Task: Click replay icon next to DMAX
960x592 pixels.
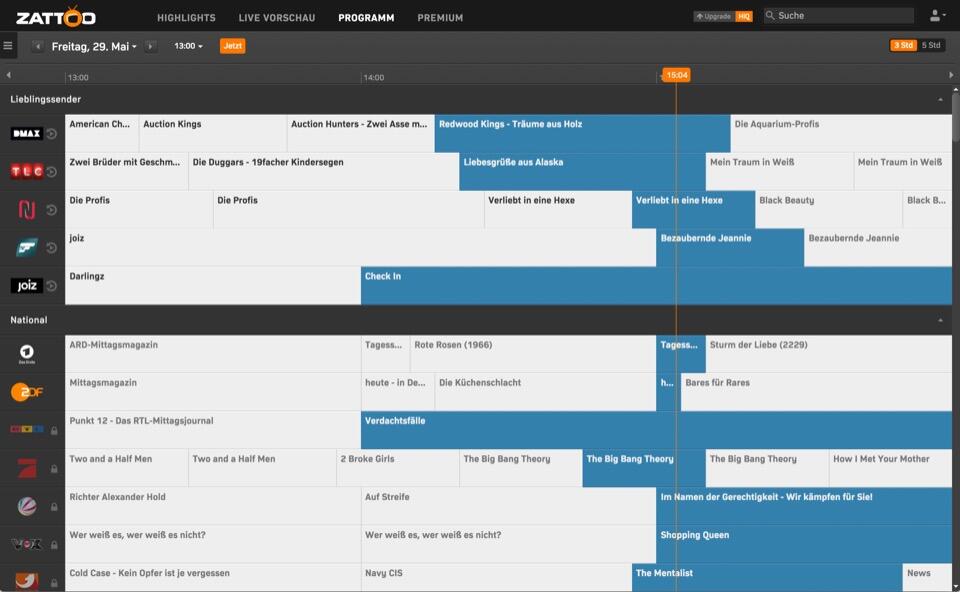Action: coord(51,133)
